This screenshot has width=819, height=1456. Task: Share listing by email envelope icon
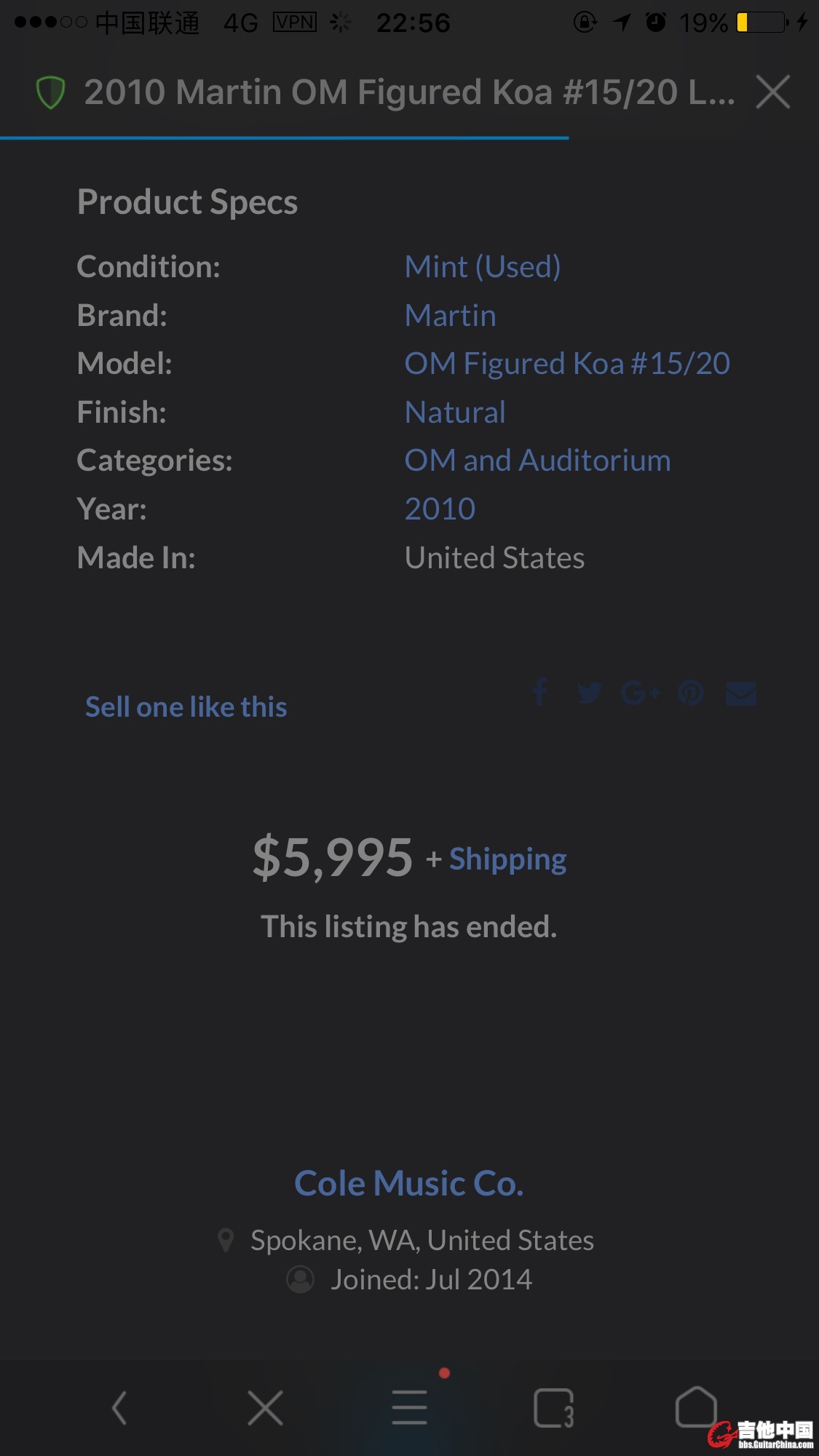[x=741, y=693]
